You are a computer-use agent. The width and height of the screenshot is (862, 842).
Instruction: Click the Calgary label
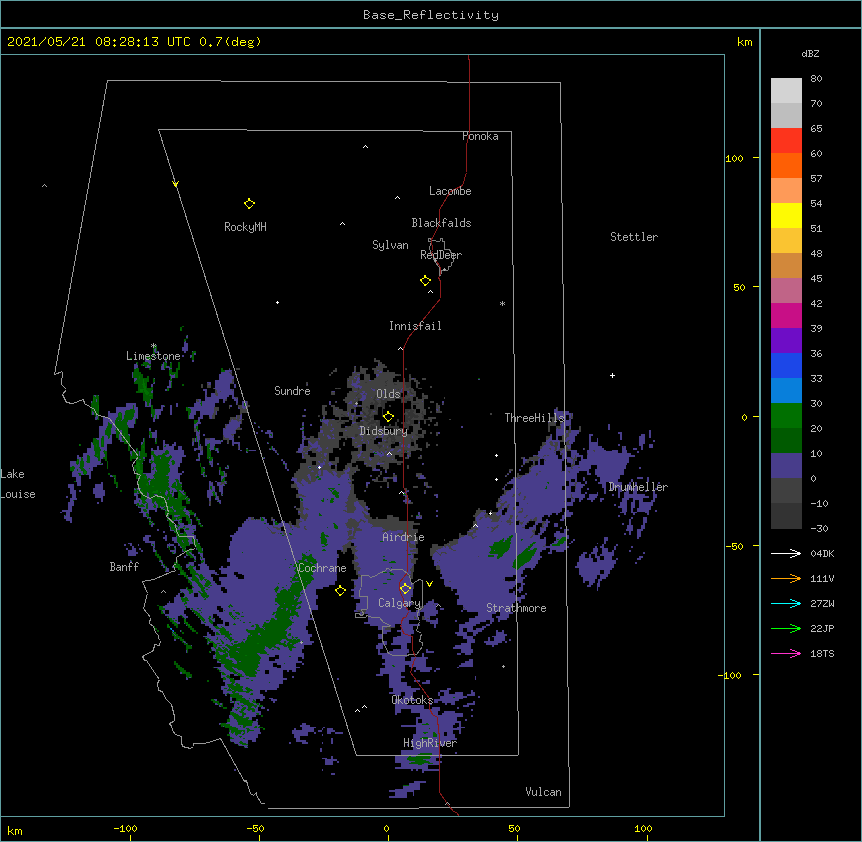[399, 603]
